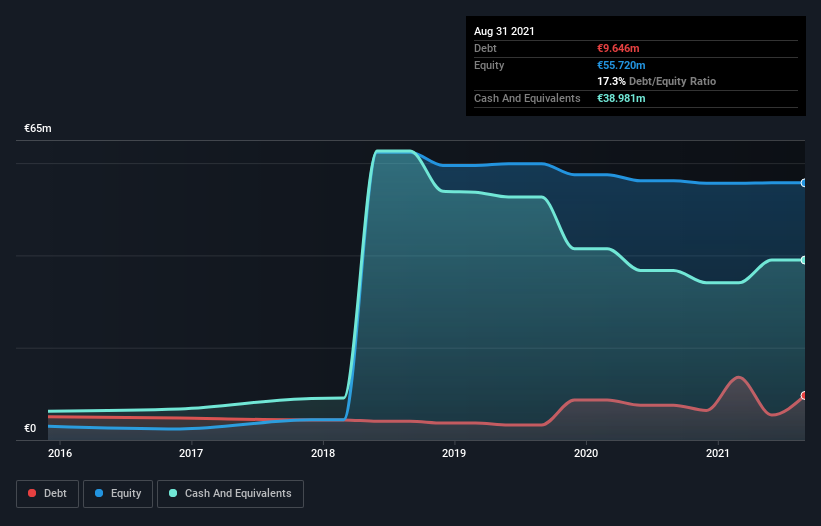The width and height of the screenshot is (821, 526).
Task: Click the €9.646m debt value
Action: pyautogui.click(x=618, y=48)
